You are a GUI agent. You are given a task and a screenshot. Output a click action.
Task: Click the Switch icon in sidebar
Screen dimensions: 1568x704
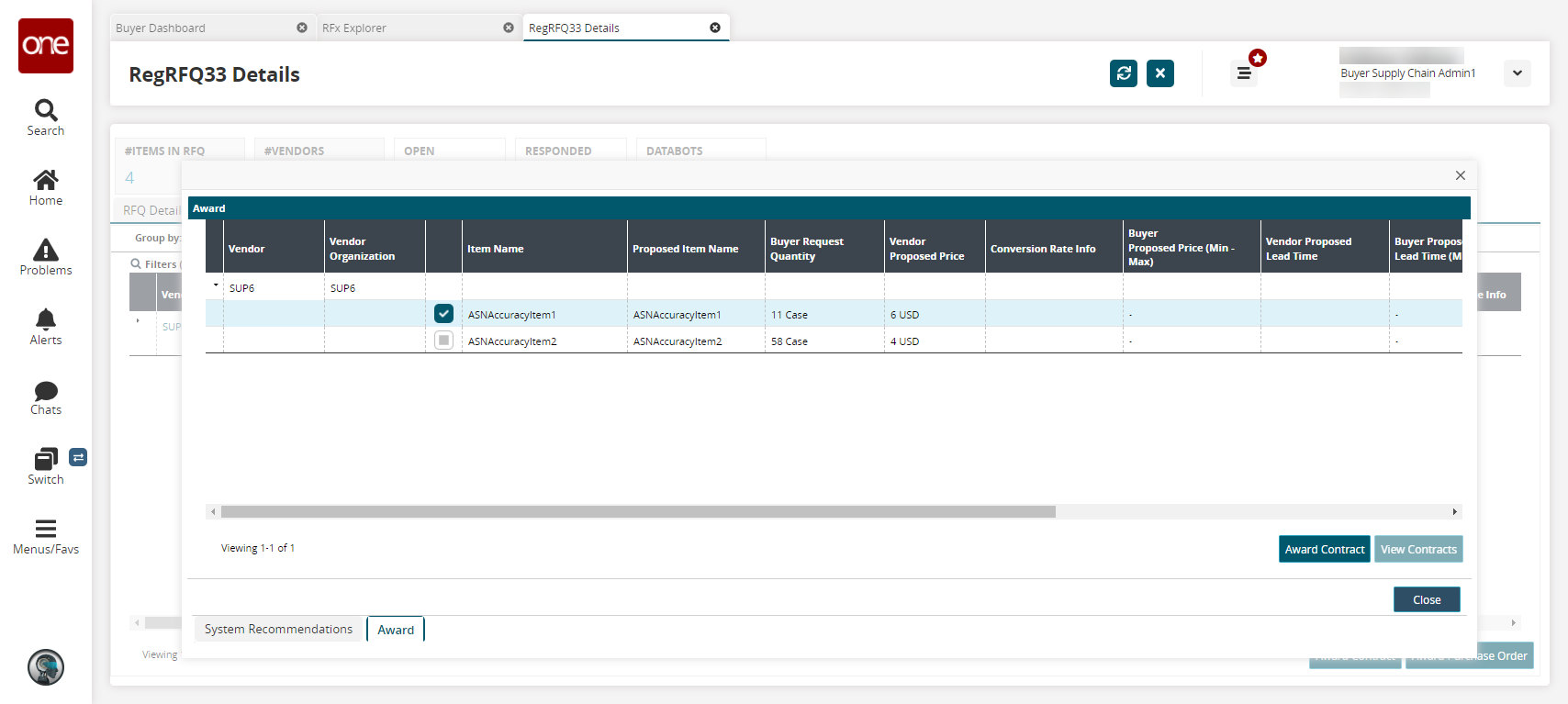(46, 460)
